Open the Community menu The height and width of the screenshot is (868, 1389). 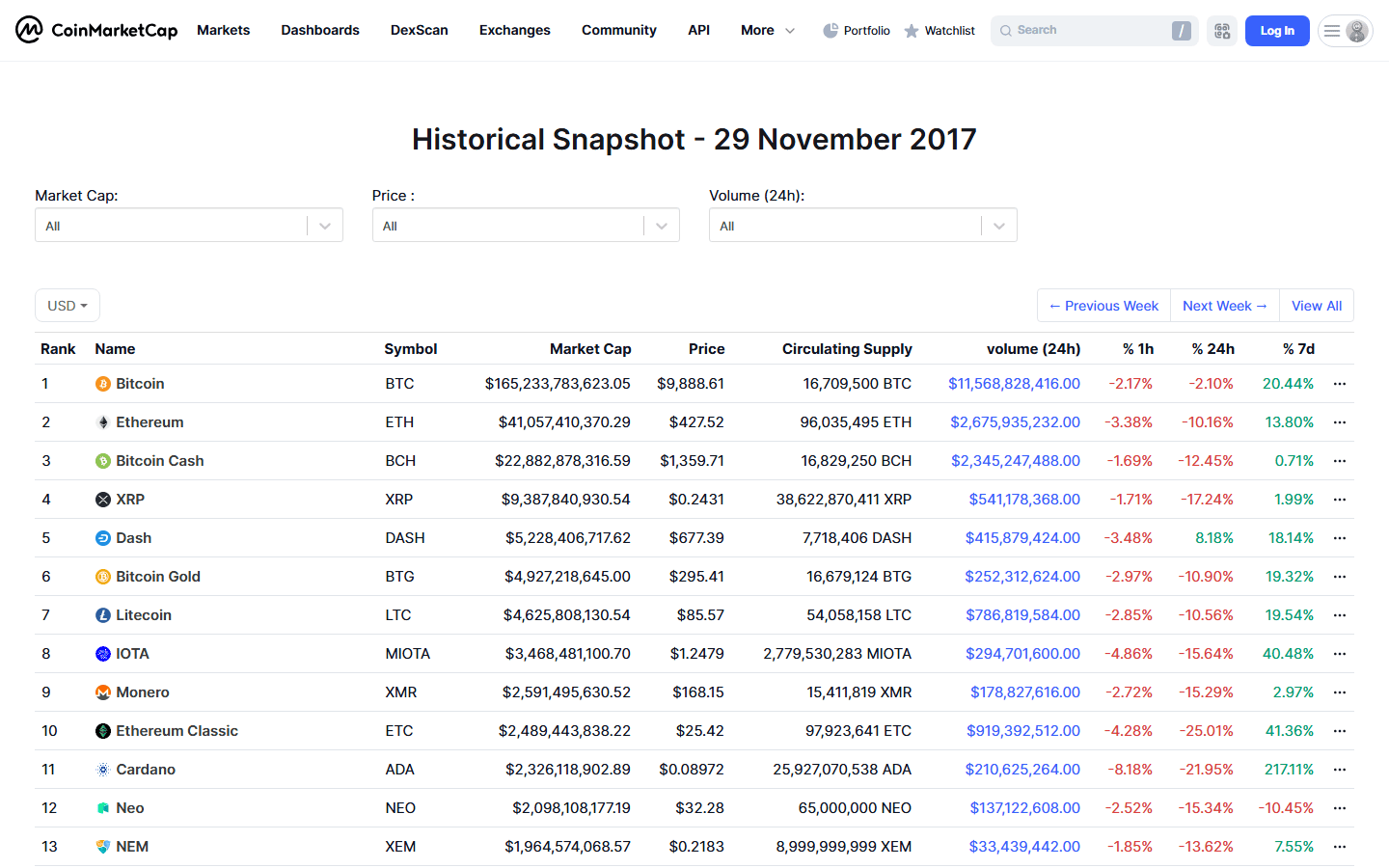point(619,31)
